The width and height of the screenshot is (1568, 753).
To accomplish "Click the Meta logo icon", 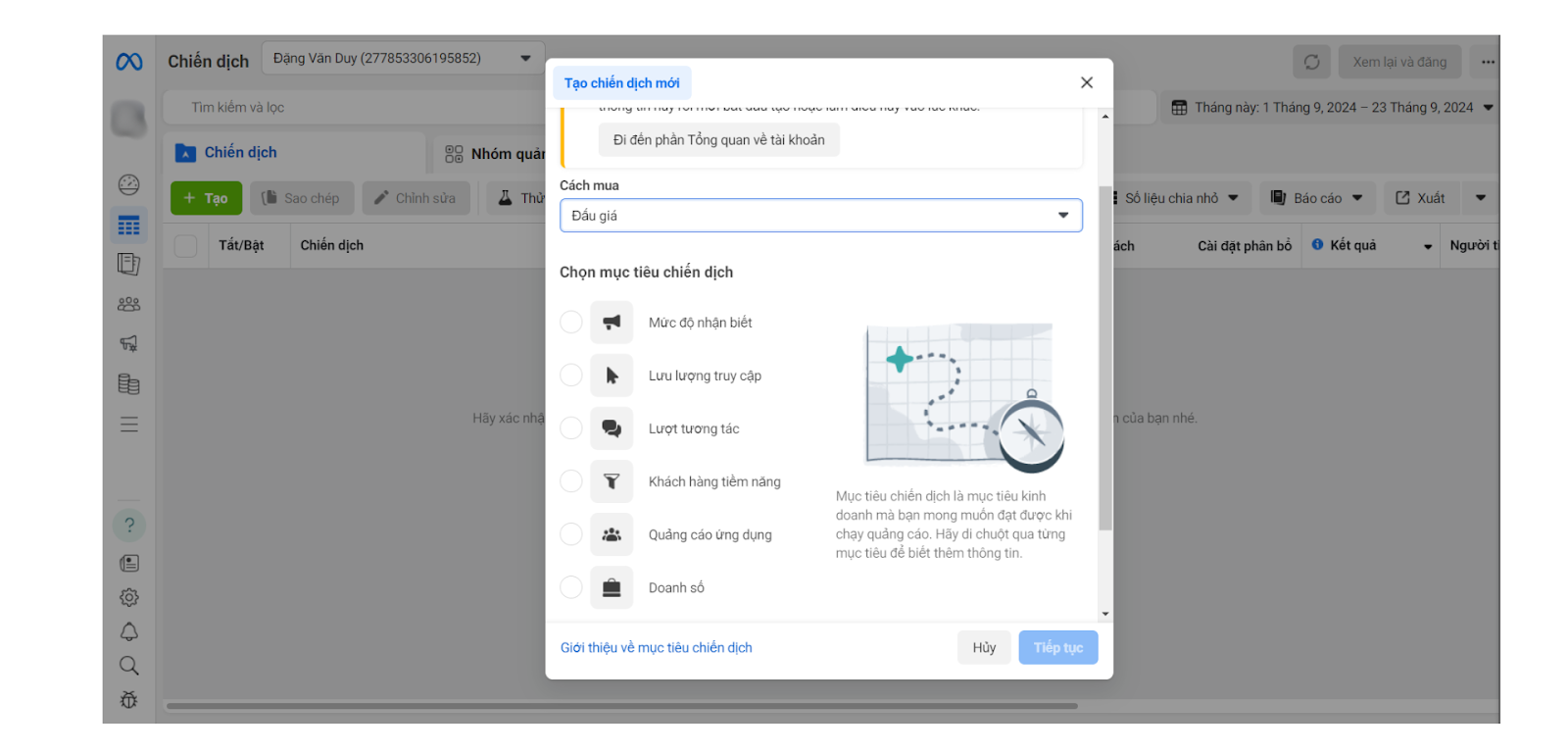I will point(129,62).
